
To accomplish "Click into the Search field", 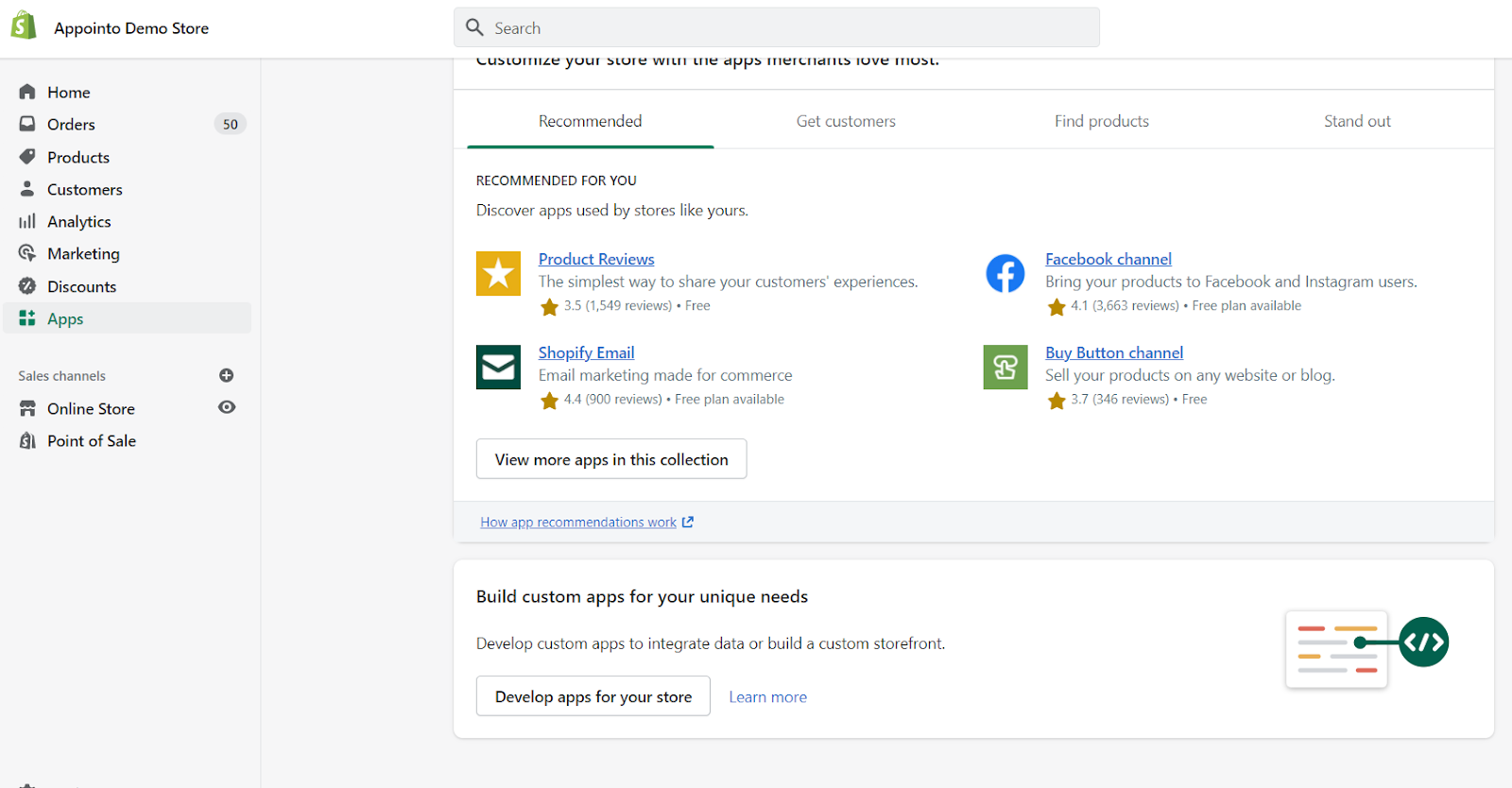I will pos(777,27).
